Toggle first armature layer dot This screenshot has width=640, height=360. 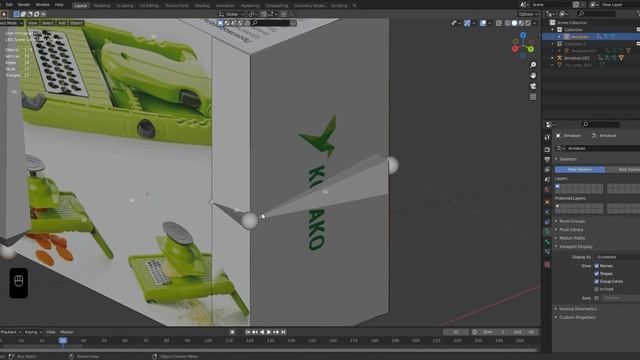558,186
